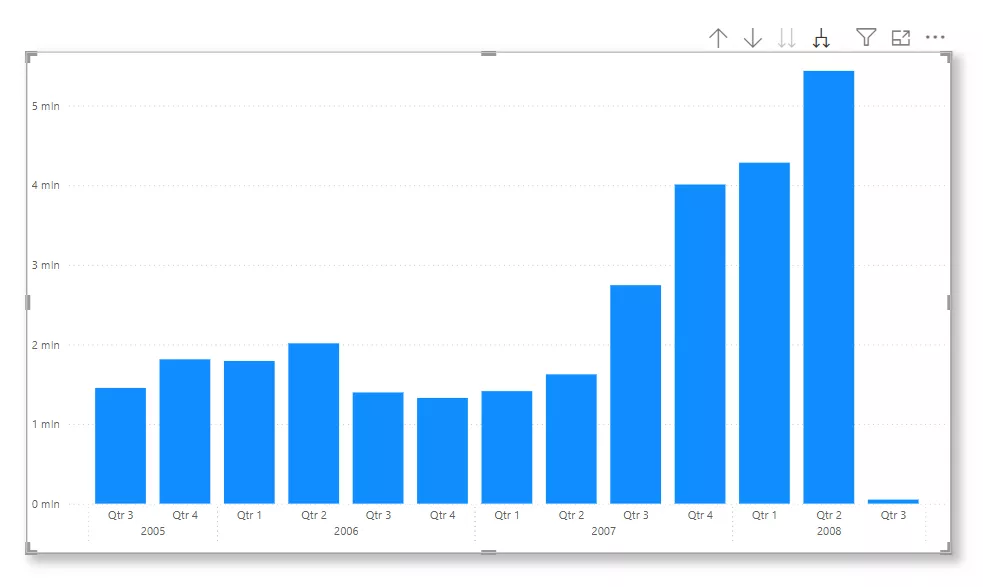Open More options ellipsis menu
This screenshot has width=983, height=587.
(x=935, y=37)
